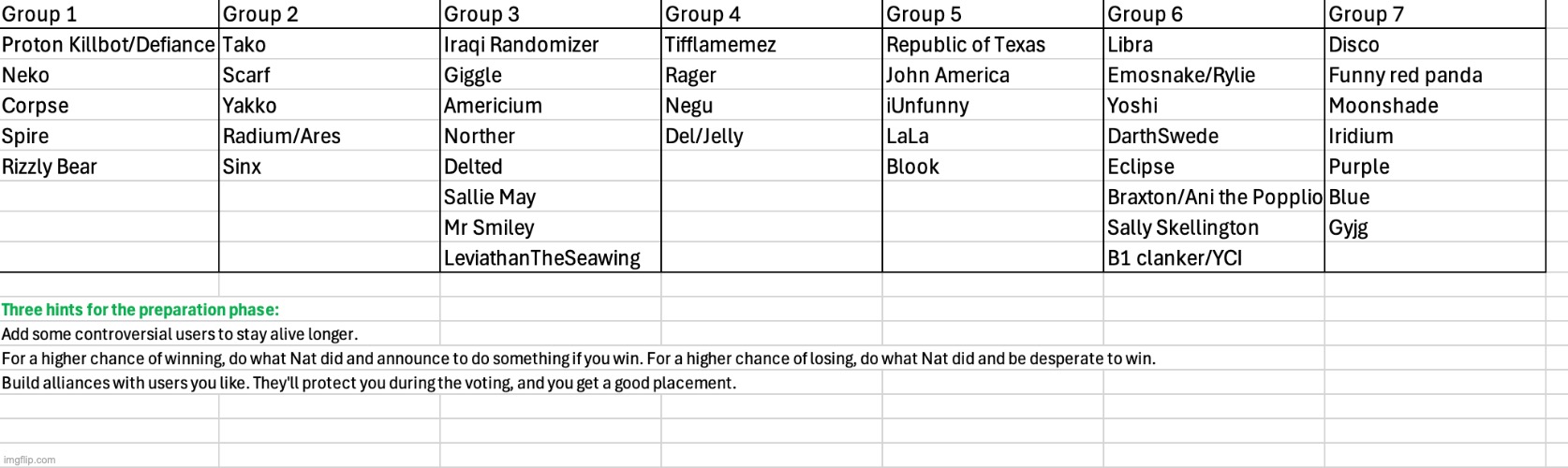This screenshot has height=468, width=1568.
Task: Click the cell containing Proton Killbot/Defiance
Action: tap(110, 44)
